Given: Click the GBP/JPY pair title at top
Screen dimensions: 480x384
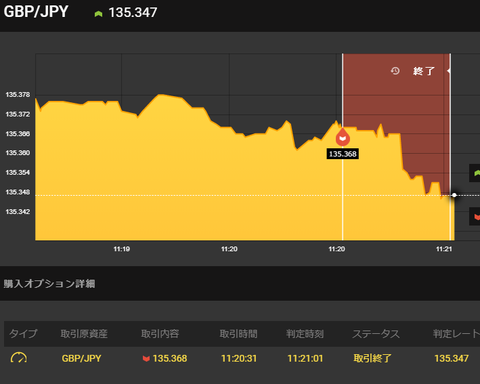Looking at the screenshot, I should pos(36,12).
